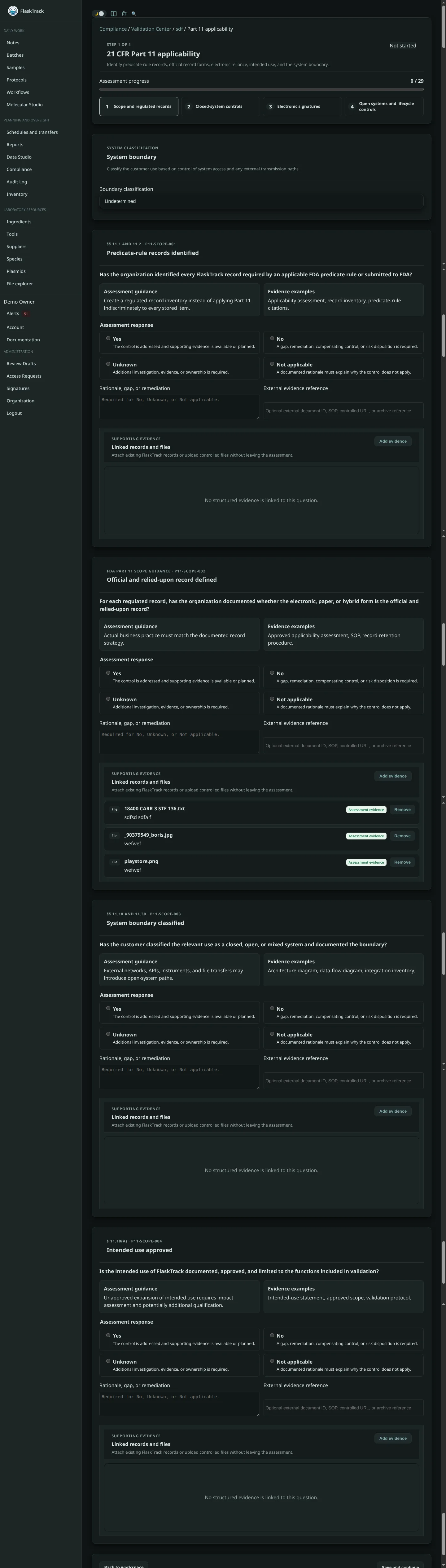Go to step 2 Closed-system controls
This screenshot has height=1568, width=446.
tap(220, 107)
